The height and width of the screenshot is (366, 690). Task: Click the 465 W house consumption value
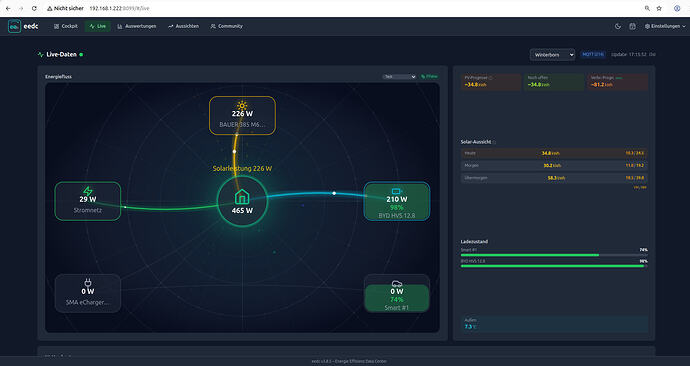(242, 211)
